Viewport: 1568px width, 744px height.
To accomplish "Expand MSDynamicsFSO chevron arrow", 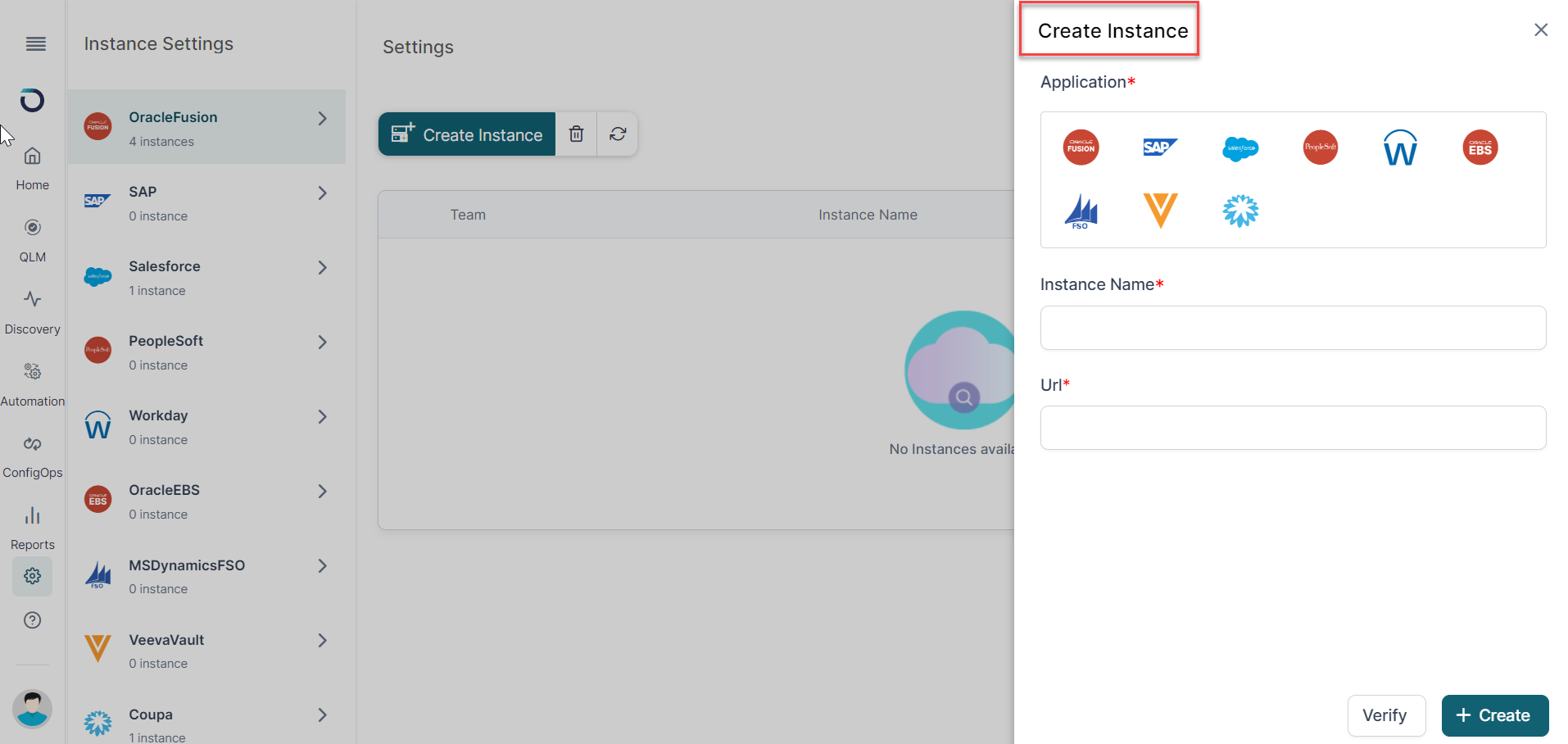I will coord(322,566).
